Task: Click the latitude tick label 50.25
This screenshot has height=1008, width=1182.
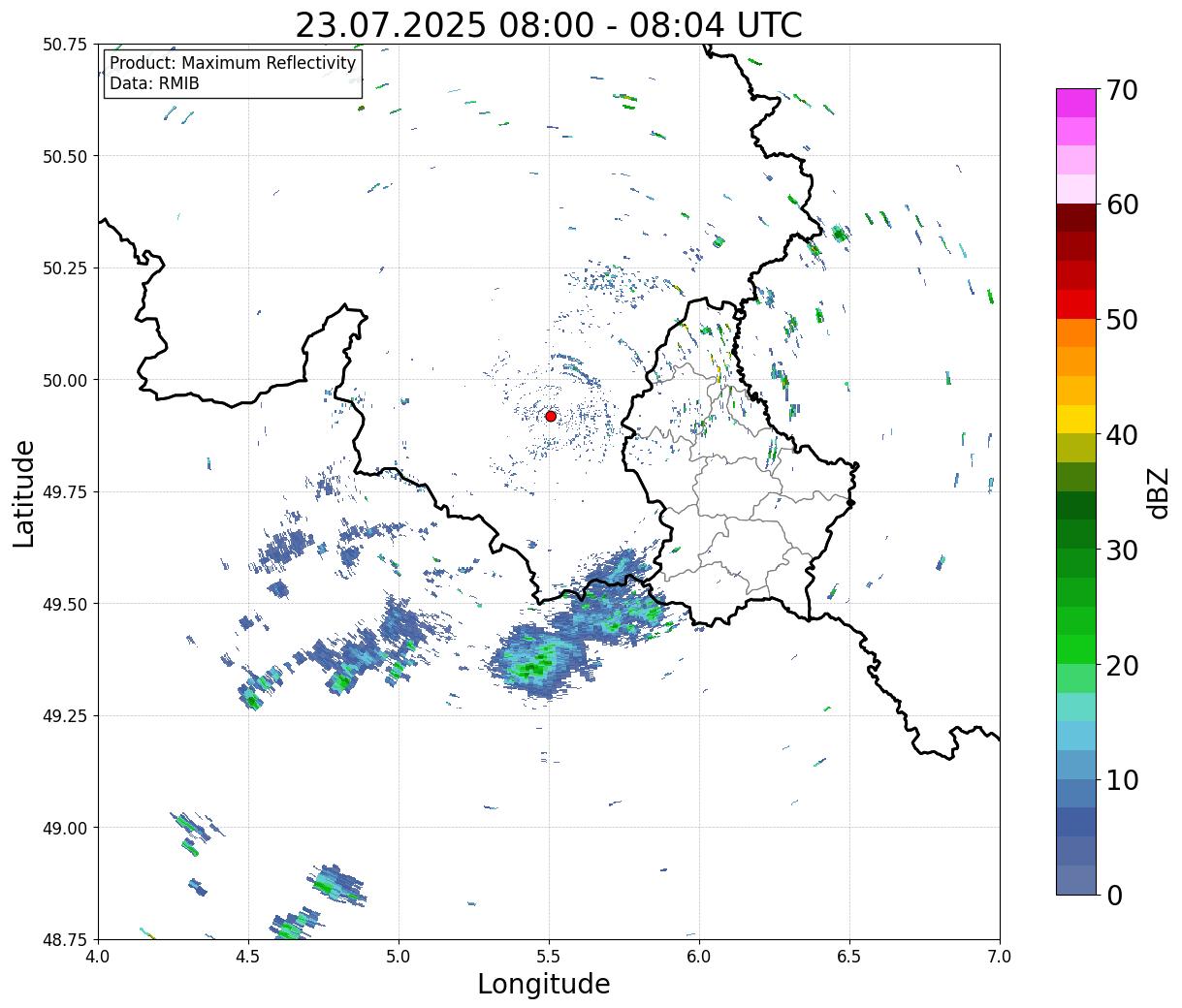Action: tap(65, 268)
